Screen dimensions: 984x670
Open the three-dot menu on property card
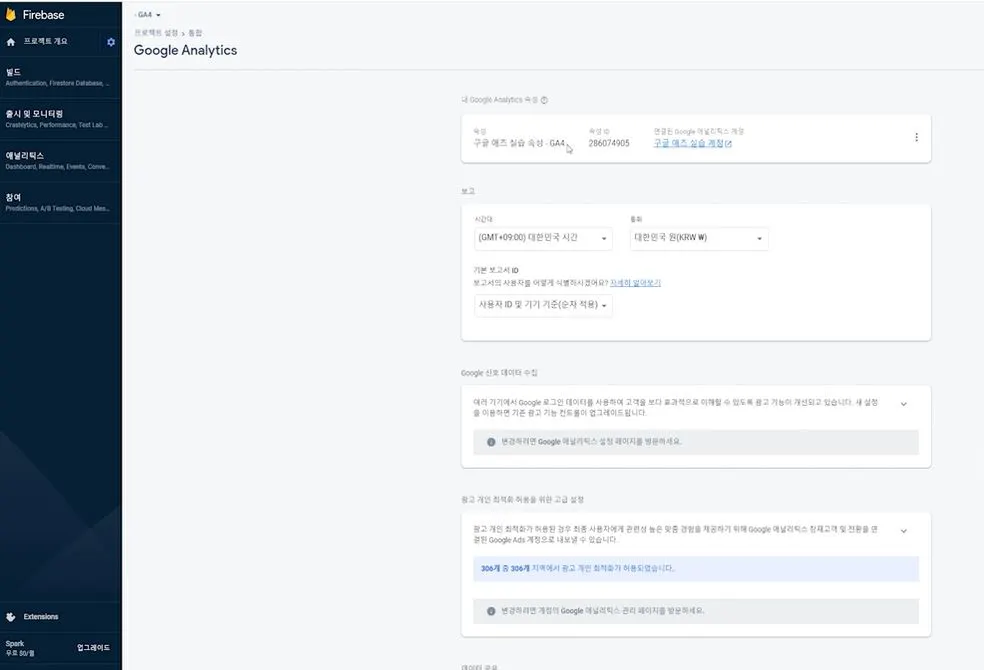coord(916,137)
